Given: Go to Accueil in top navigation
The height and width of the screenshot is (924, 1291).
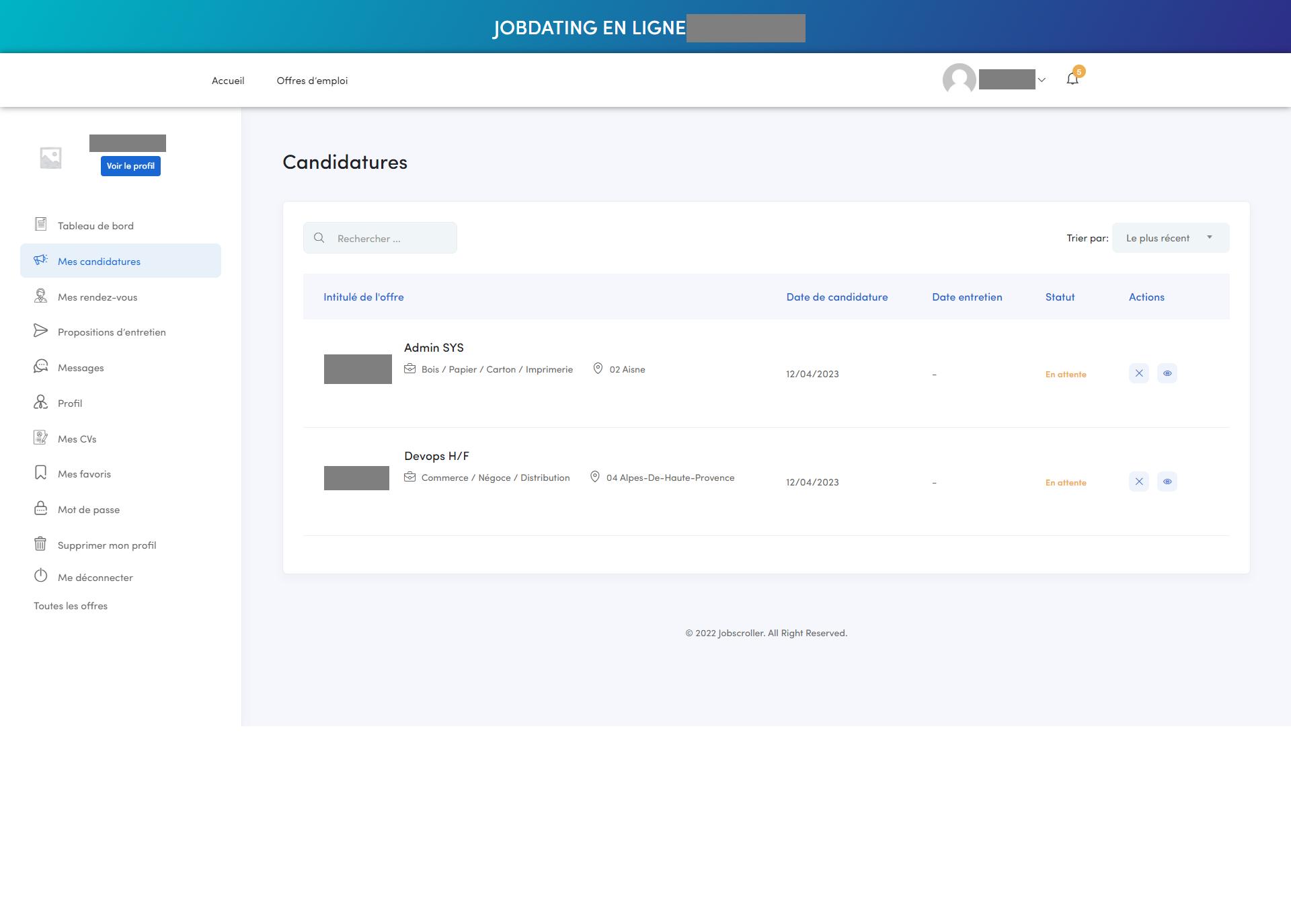Looking at the screenshot, I should coord(228,81).
